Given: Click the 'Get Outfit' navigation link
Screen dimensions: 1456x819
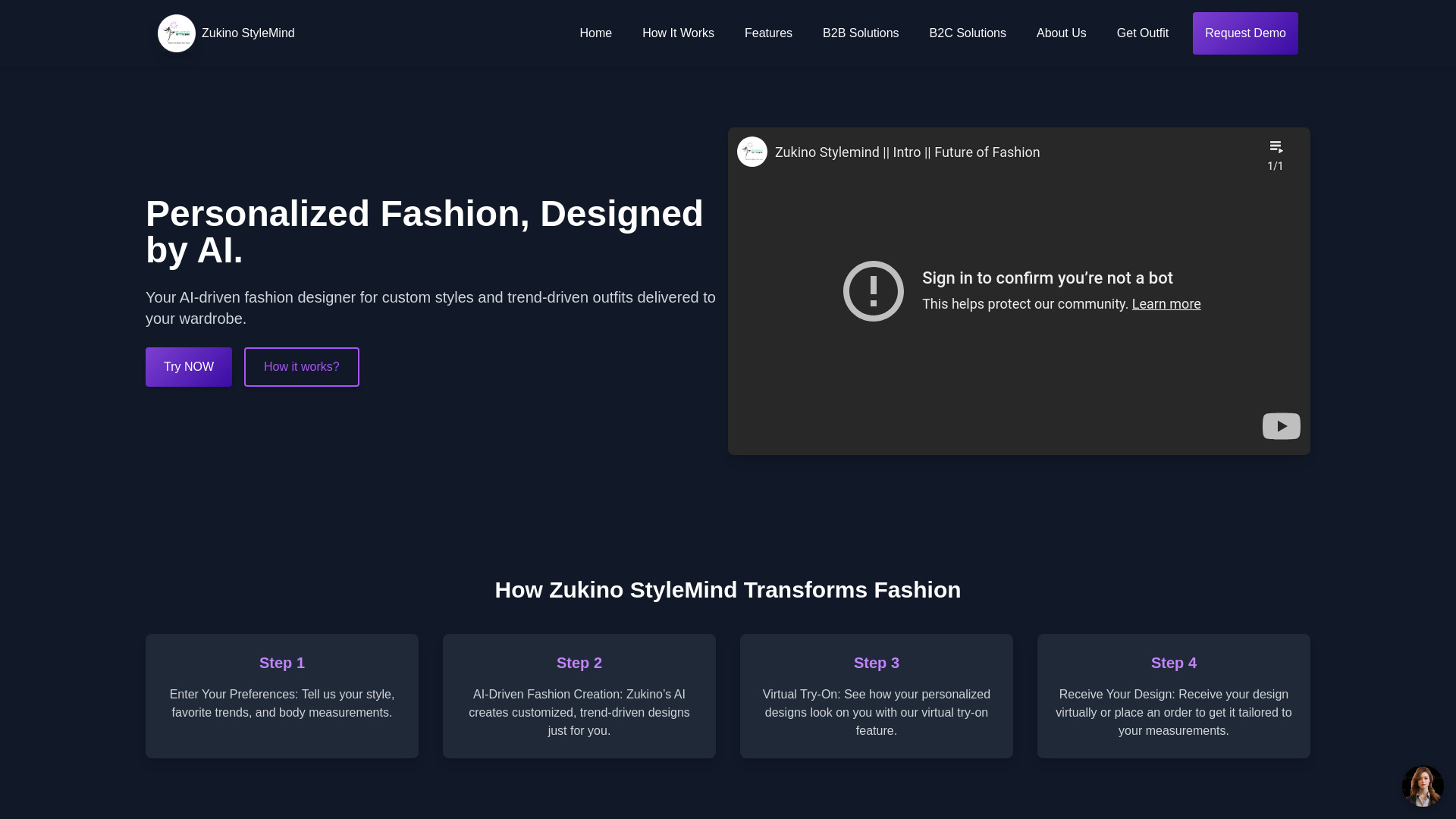Looking at the screenshot, I should pos(1142,33).
